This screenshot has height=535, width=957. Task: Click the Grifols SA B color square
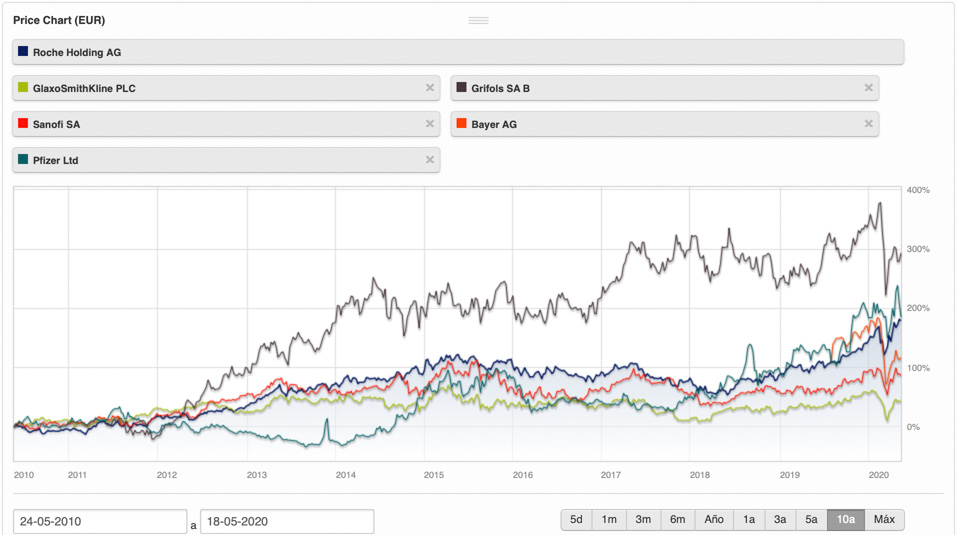click(x=461, y=88)
